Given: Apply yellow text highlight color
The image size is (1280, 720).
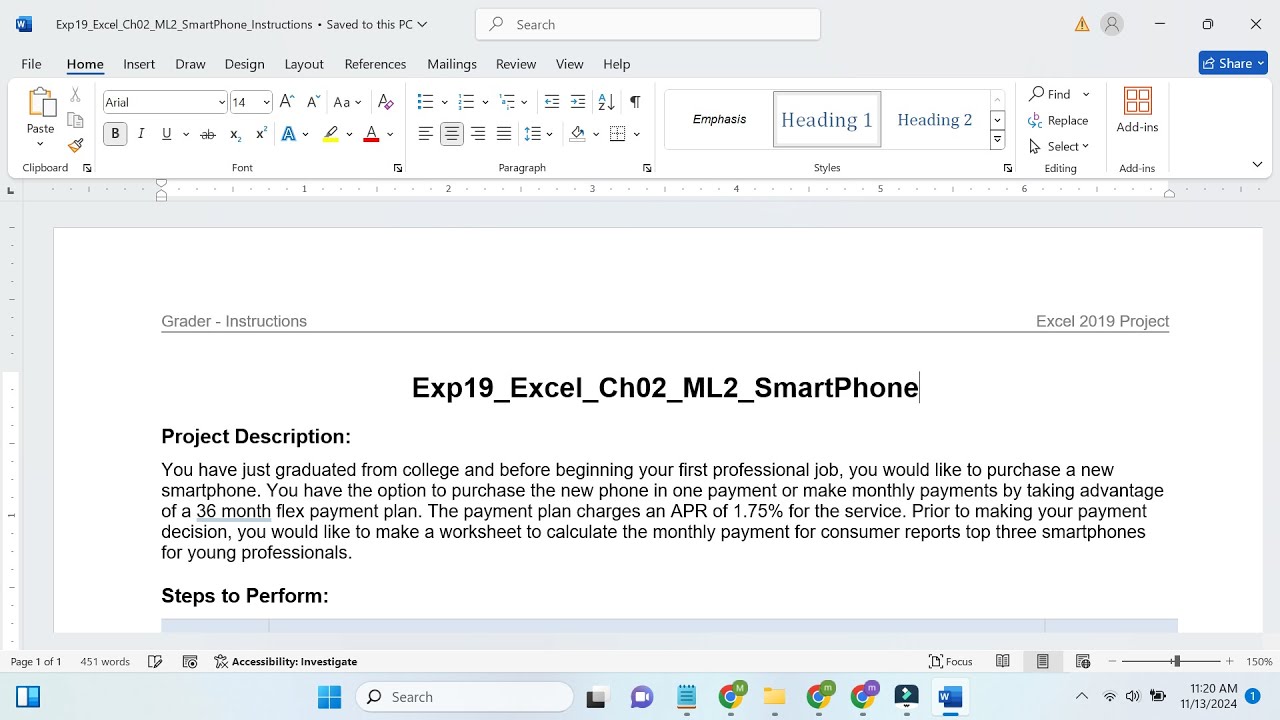Looking at the screenshot, I should point(331,134).
